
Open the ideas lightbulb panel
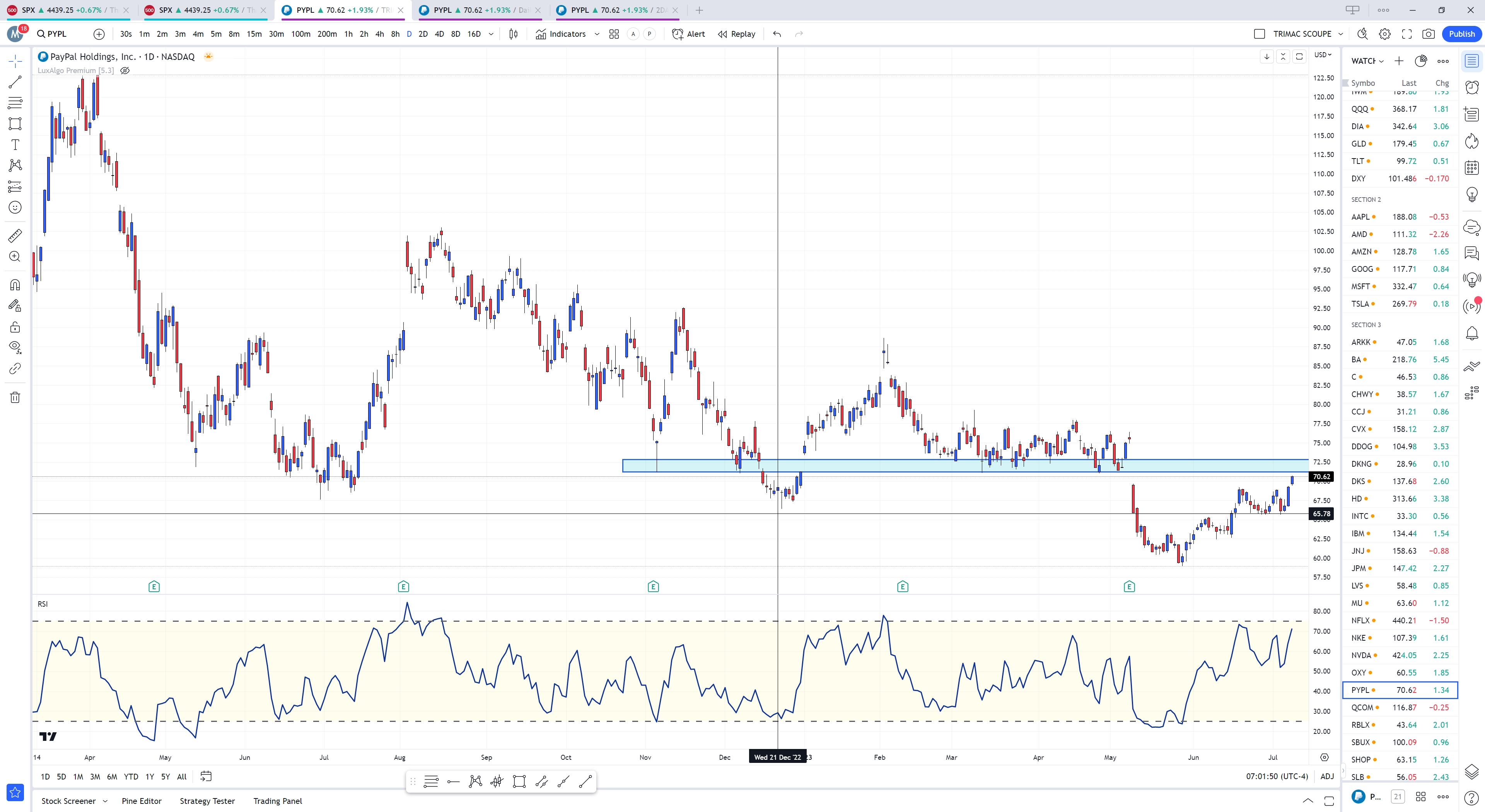1472,194
